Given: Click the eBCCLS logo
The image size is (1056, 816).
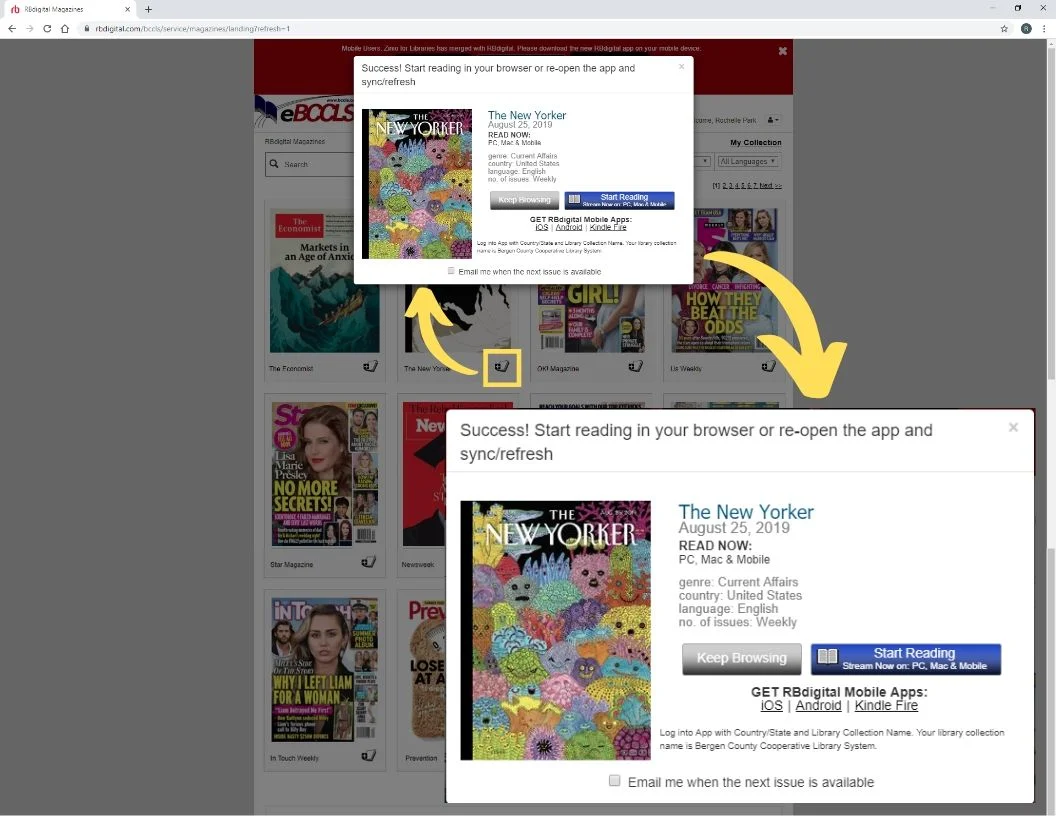Looking at the screenshot, I should pos(304,110).
